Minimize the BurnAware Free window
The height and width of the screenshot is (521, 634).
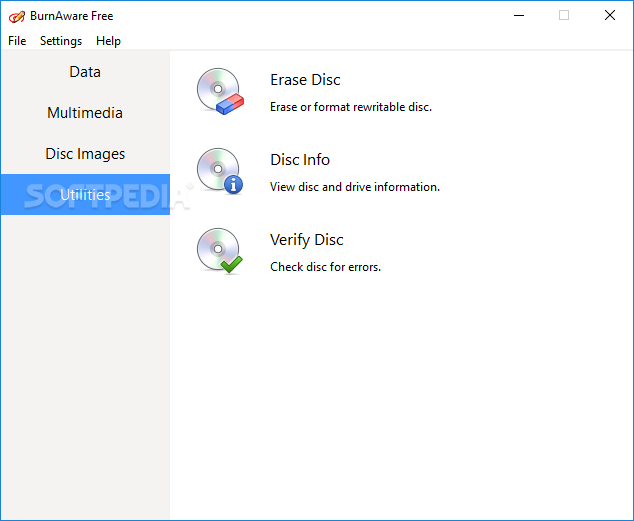519,15
